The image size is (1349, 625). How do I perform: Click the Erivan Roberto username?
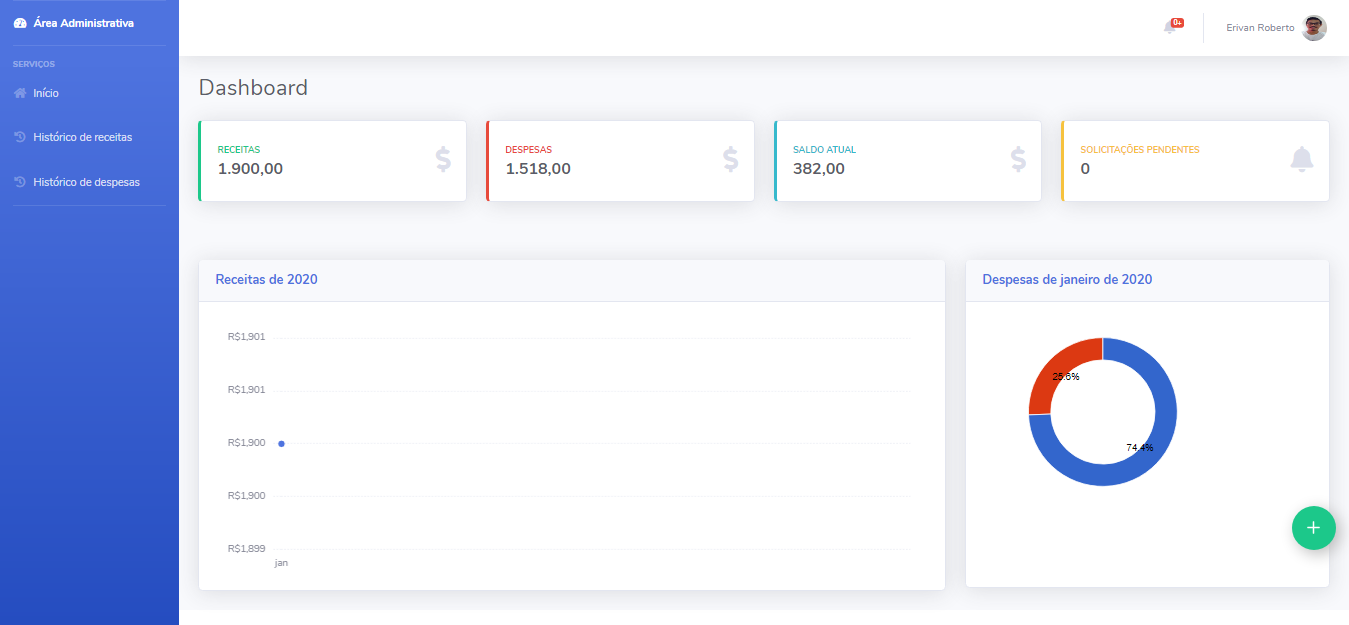(x=1259, y=27)
